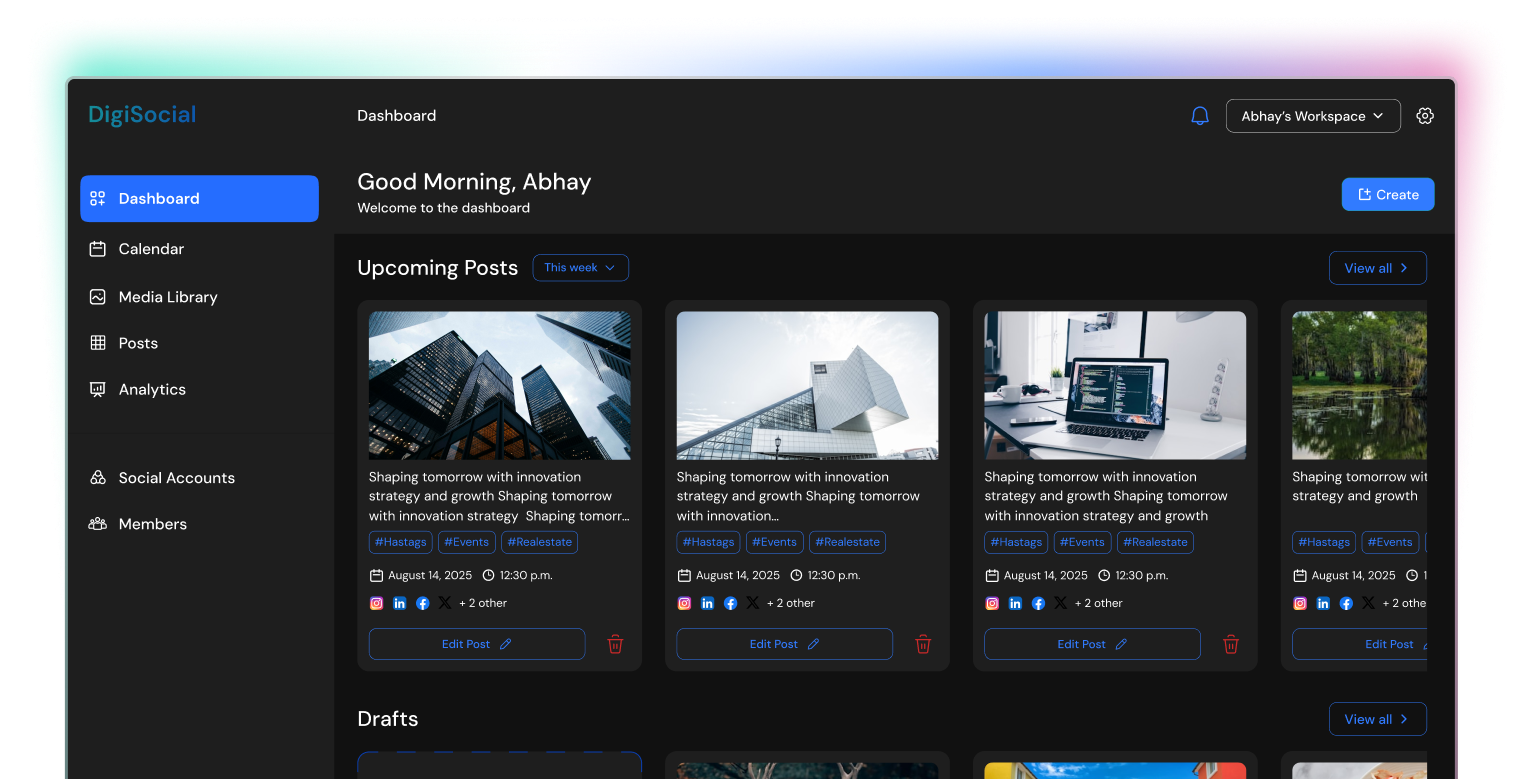Delete the first upcoming post with trash icon
The height and width of the screenshot is (779, 1523).
[615, 645]
